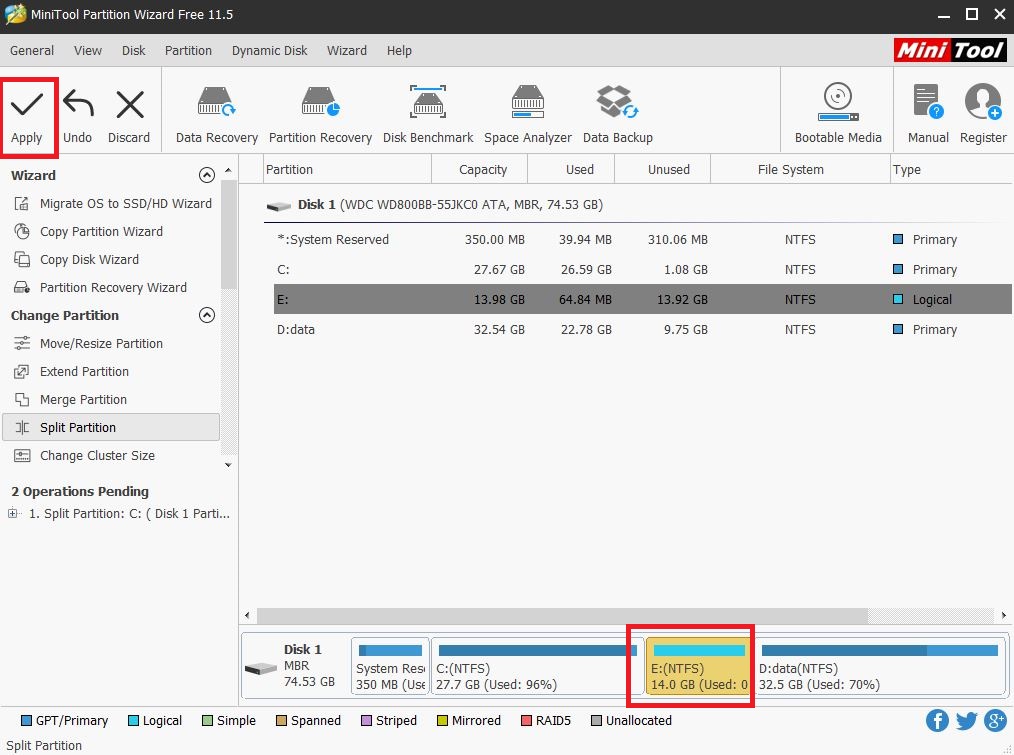Click the Unallocated legend color swatch
This screenshot has height=755, width=1014.
[x=596, y=721]
